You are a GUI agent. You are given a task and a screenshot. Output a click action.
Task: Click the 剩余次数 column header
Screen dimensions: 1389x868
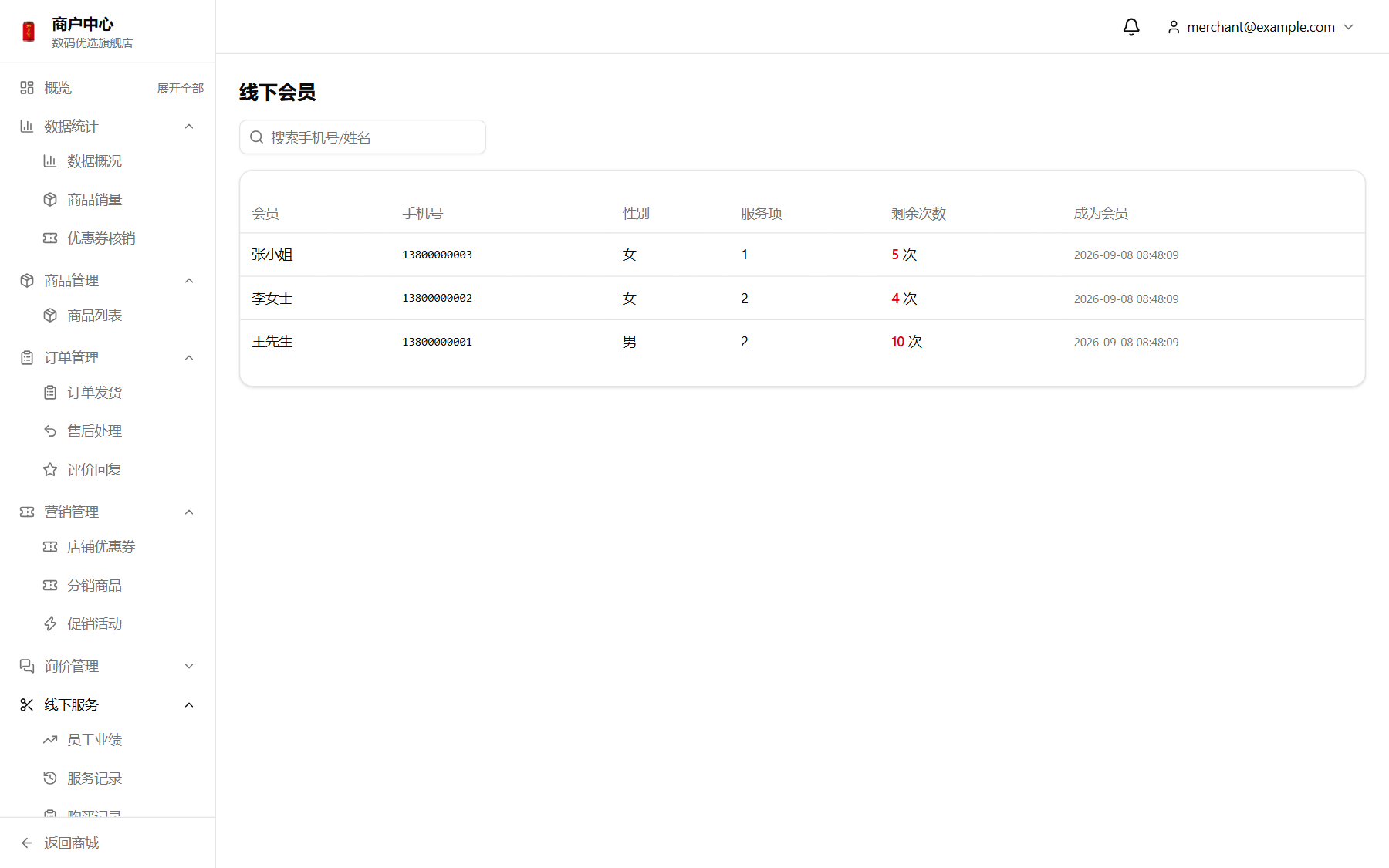(x=918, y=214)
